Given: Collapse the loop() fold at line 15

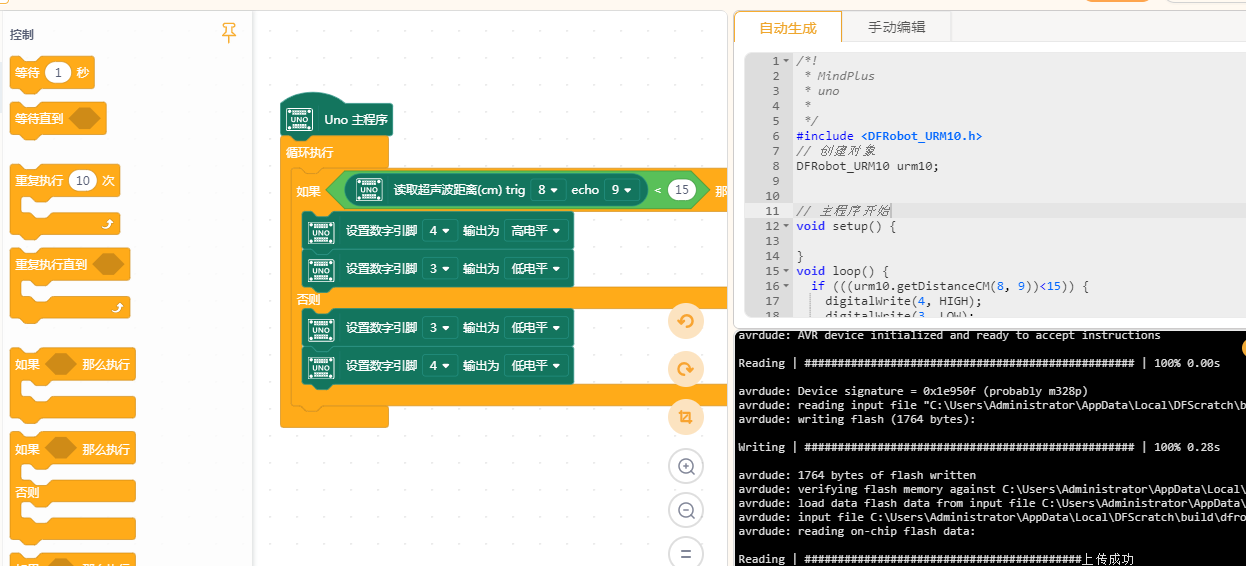Looking at the screenshot, I should [x=786, y=271].
